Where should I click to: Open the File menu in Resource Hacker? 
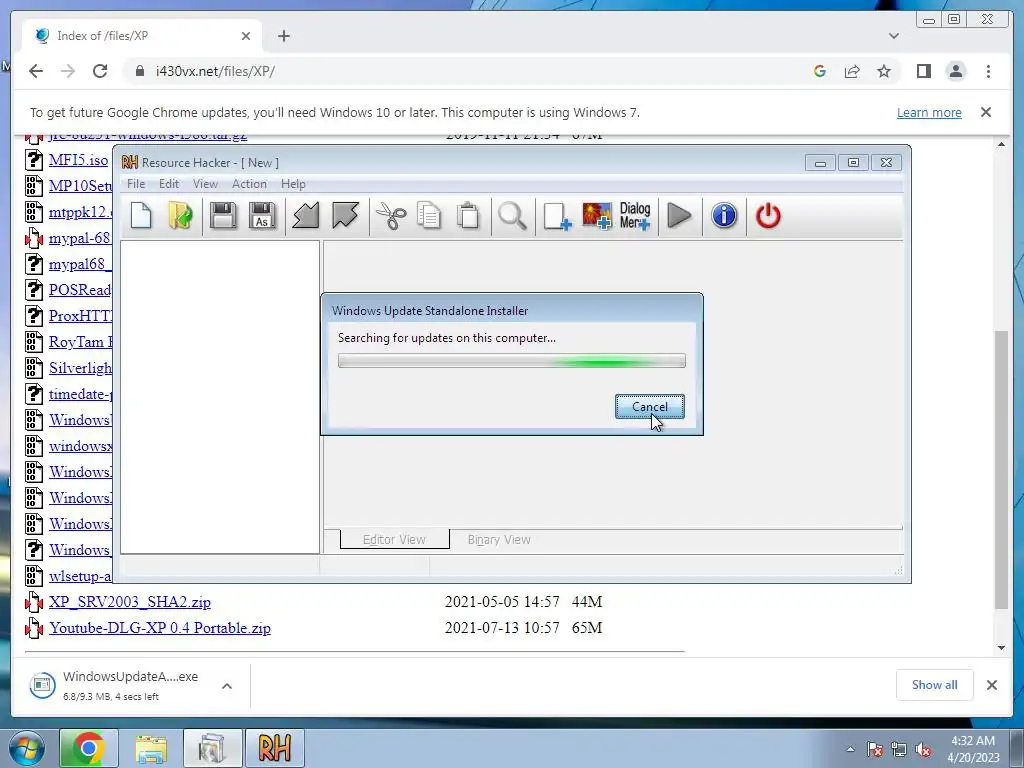pyautogui.click(x=136, y=184)
